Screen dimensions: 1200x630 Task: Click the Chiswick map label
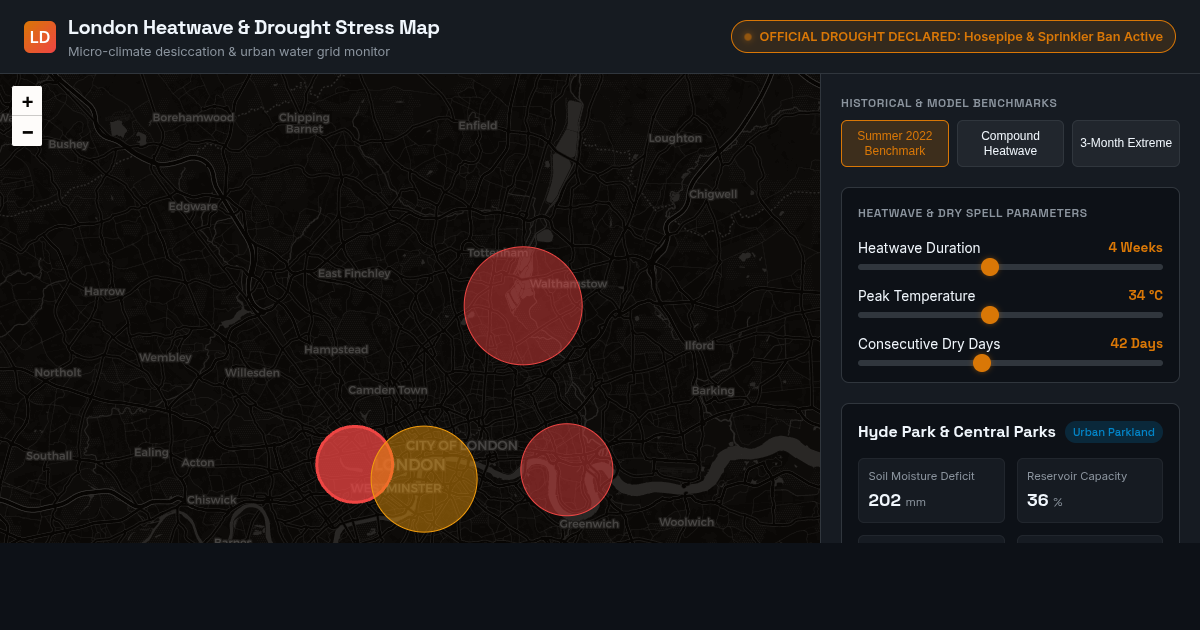tap(212, 499)
